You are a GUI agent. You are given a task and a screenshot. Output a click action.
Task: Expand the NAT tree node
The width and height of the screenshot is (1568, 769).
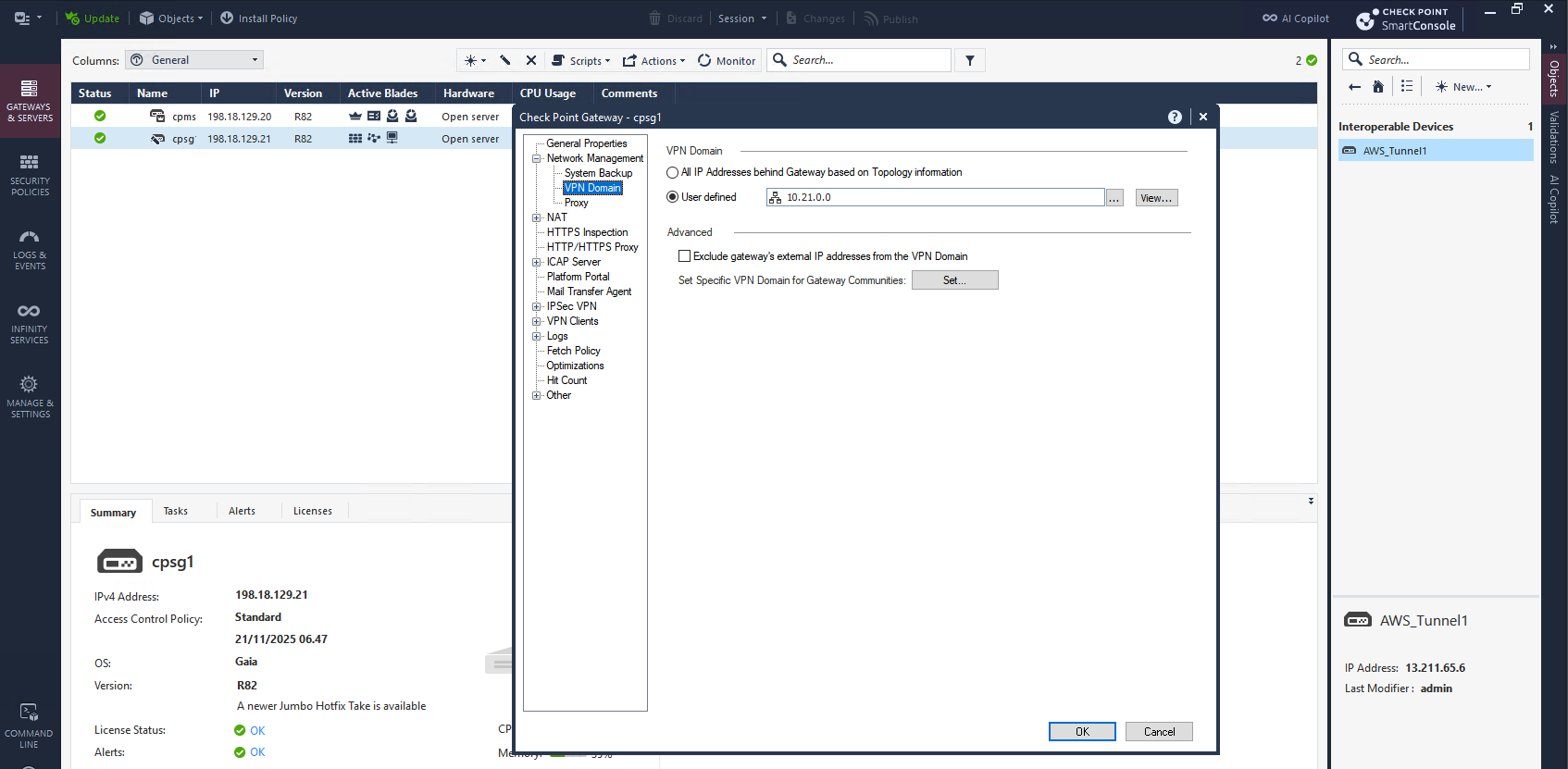click(x=537, y=217)
